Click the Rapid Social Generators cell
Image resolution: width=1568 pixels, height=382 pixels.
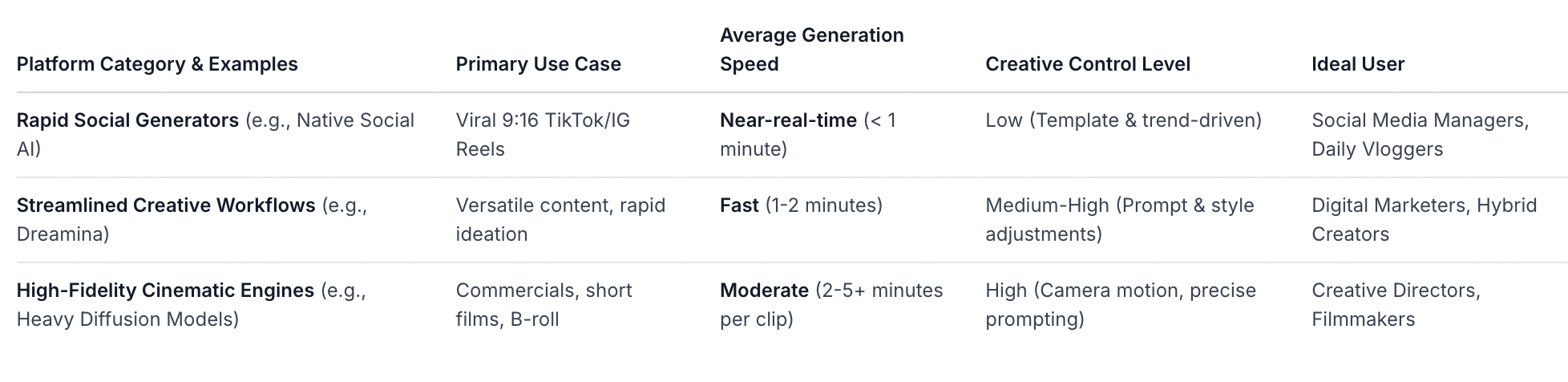coord(216,135)
